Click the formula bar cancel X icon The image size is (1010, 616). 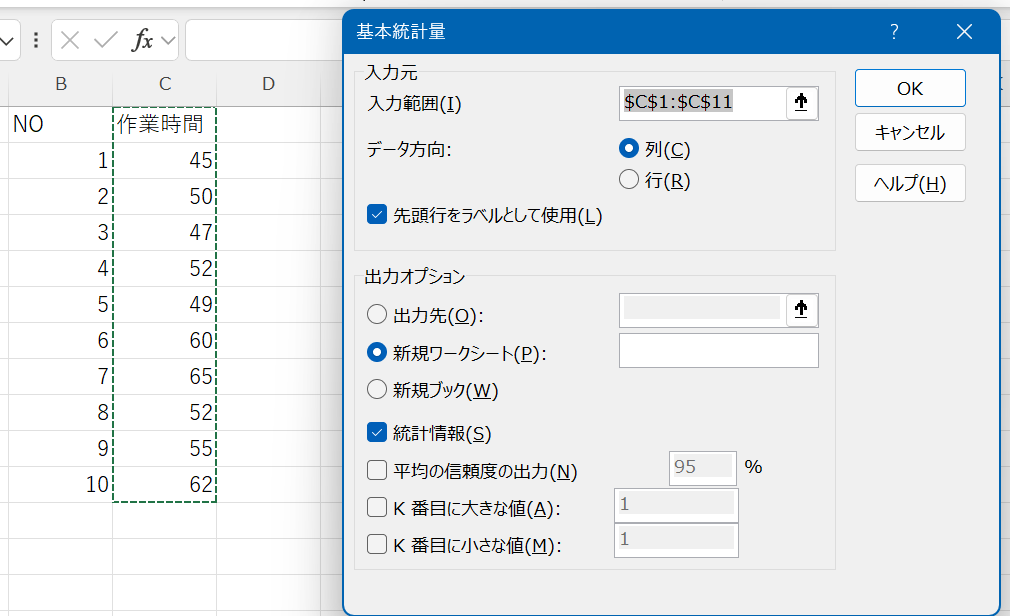tap(70, 40)
